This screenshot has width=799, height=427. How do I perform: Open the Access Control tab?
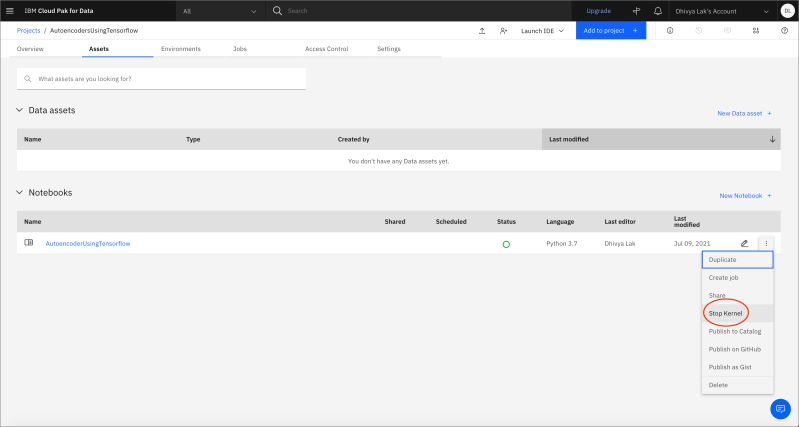327,49
